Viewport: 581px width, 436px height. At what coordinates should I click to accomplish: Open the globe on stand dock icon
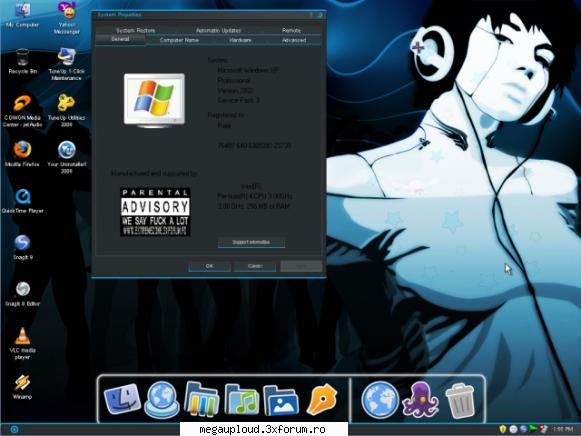point(162,400)
